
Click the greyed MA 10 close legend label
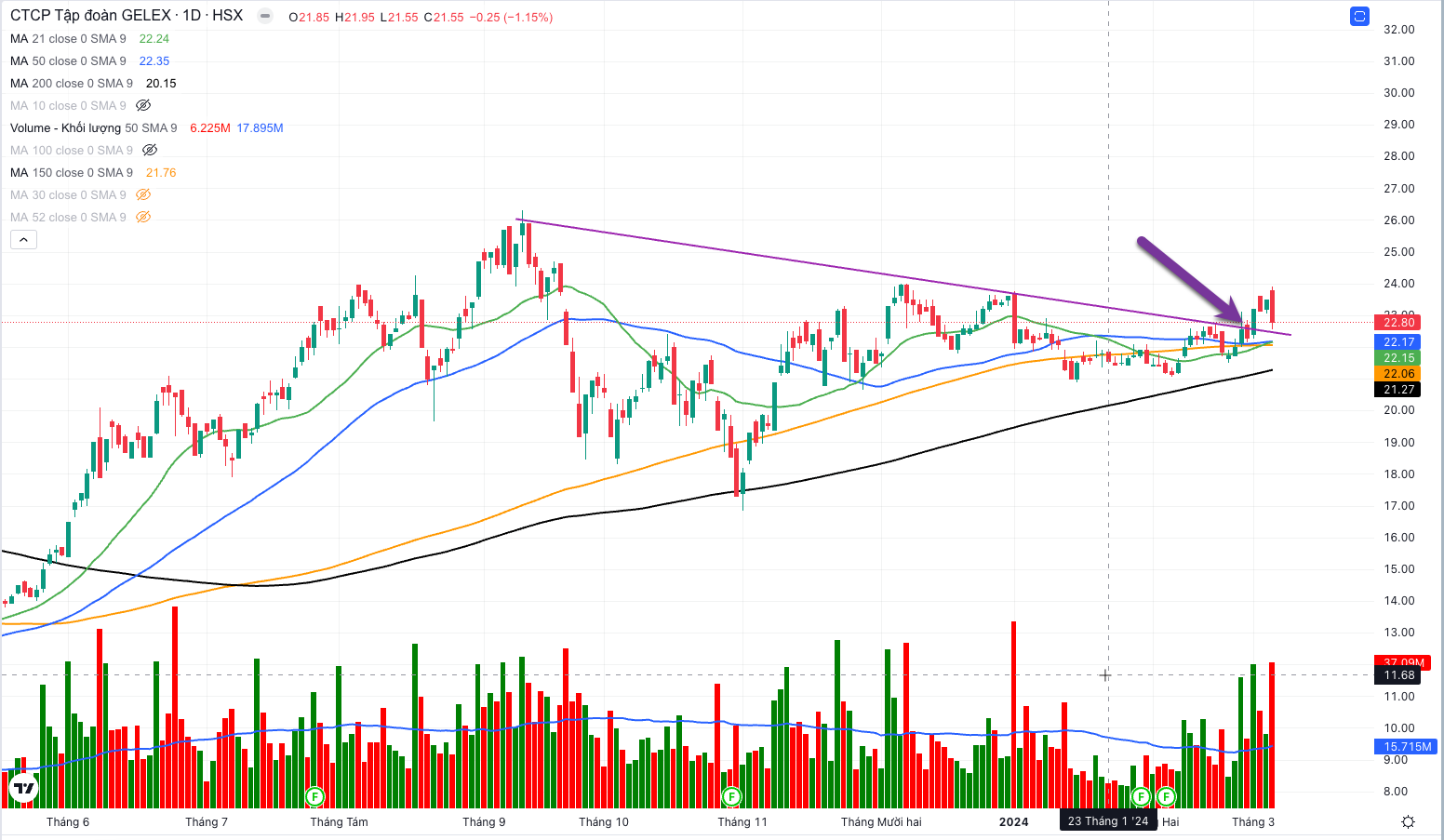pos(68,105)
